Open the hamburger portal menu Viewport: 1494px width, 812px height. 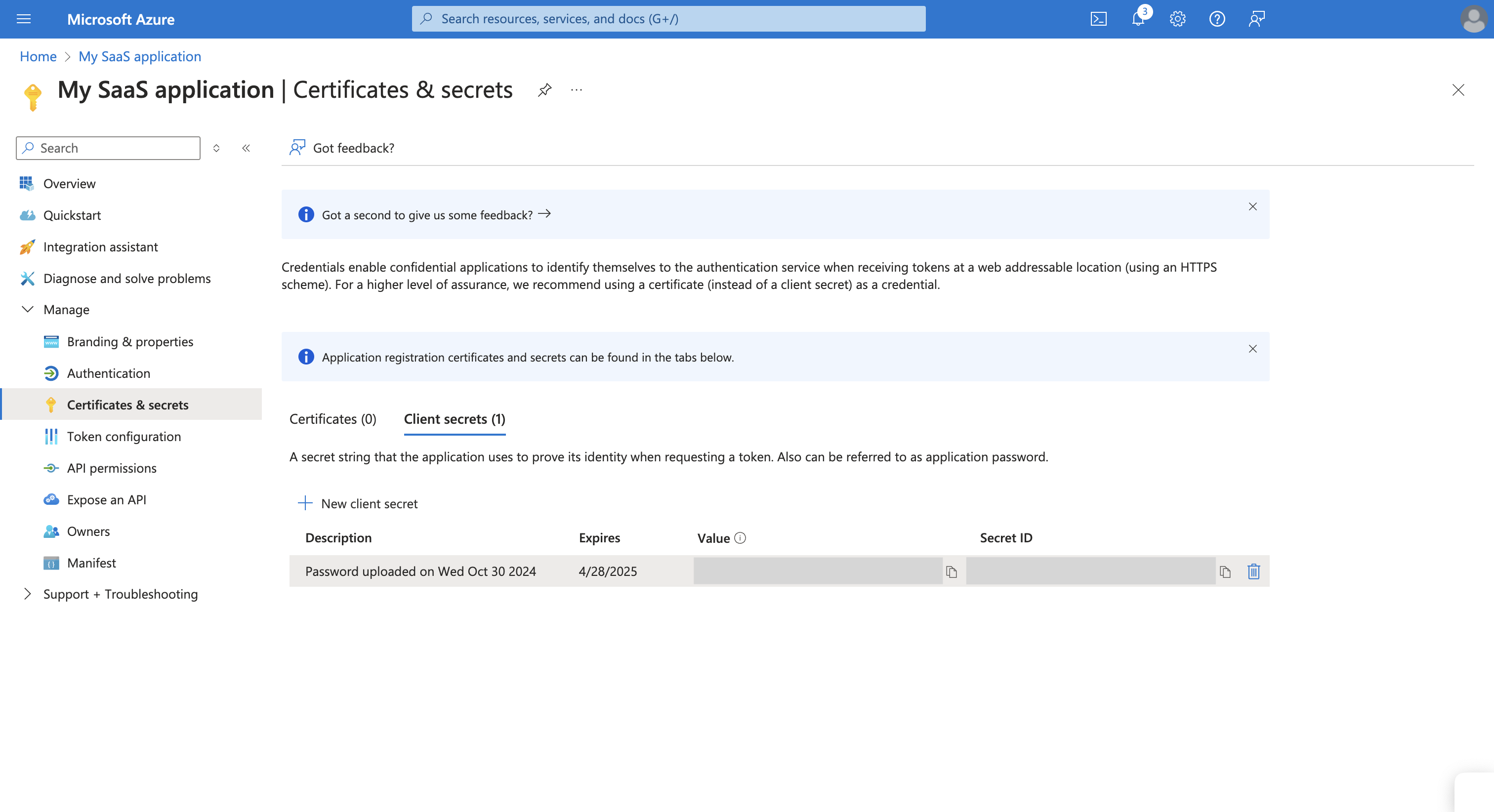24,19
